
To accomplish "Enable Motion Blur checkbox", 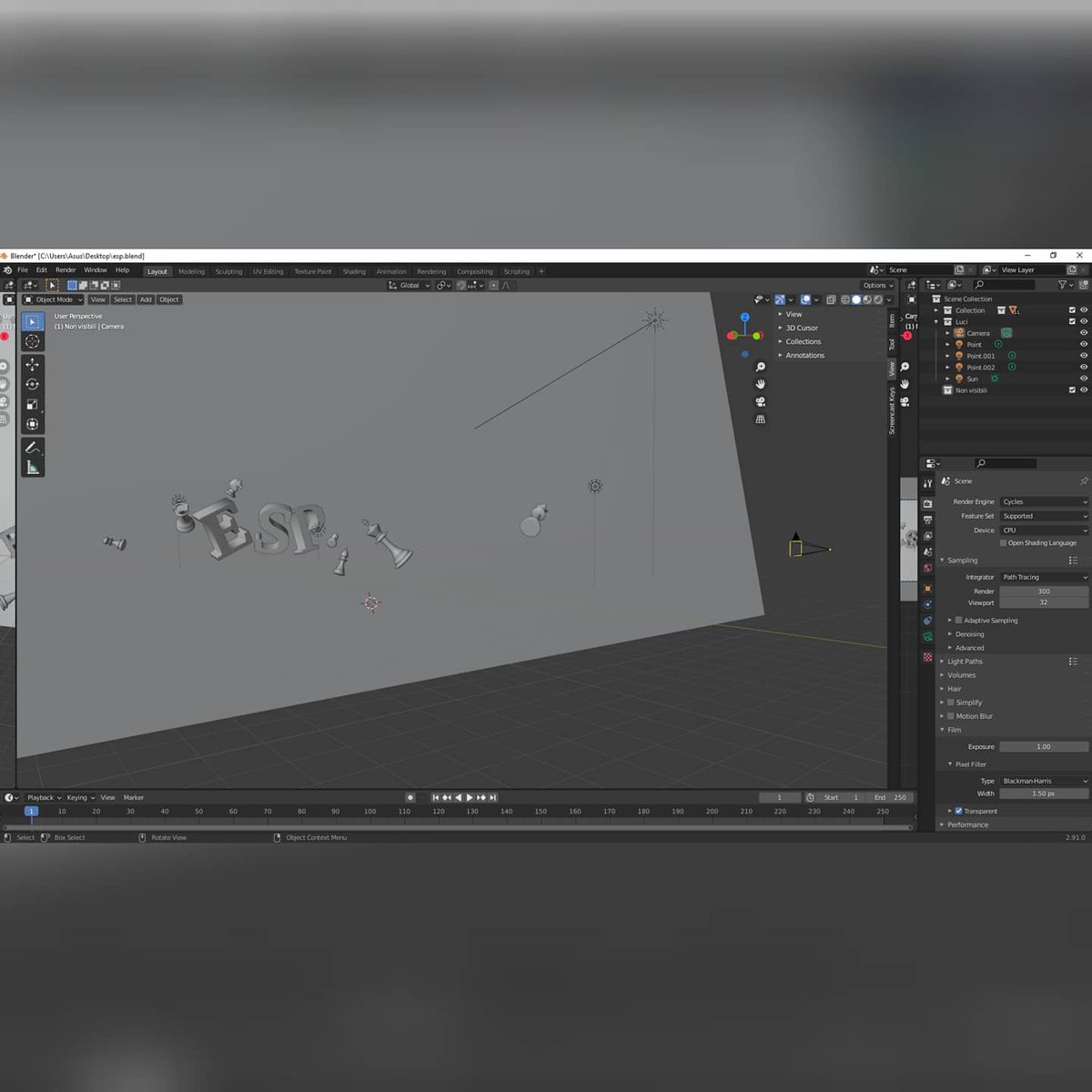I will pos(951,716).
